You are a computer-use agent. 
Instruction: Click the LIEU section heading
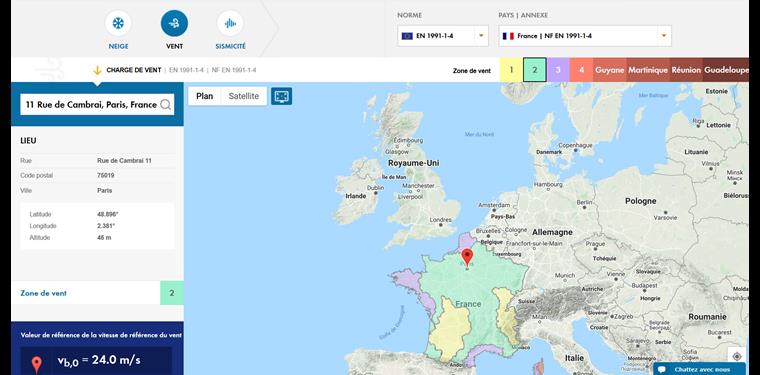pos(28,141)
